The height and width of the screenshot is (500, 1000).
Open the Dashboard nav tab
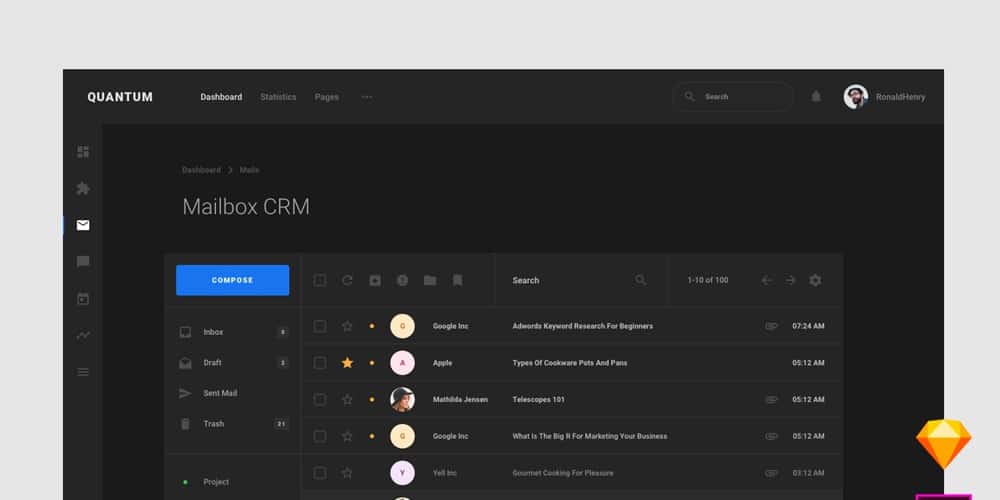(221, 97)
